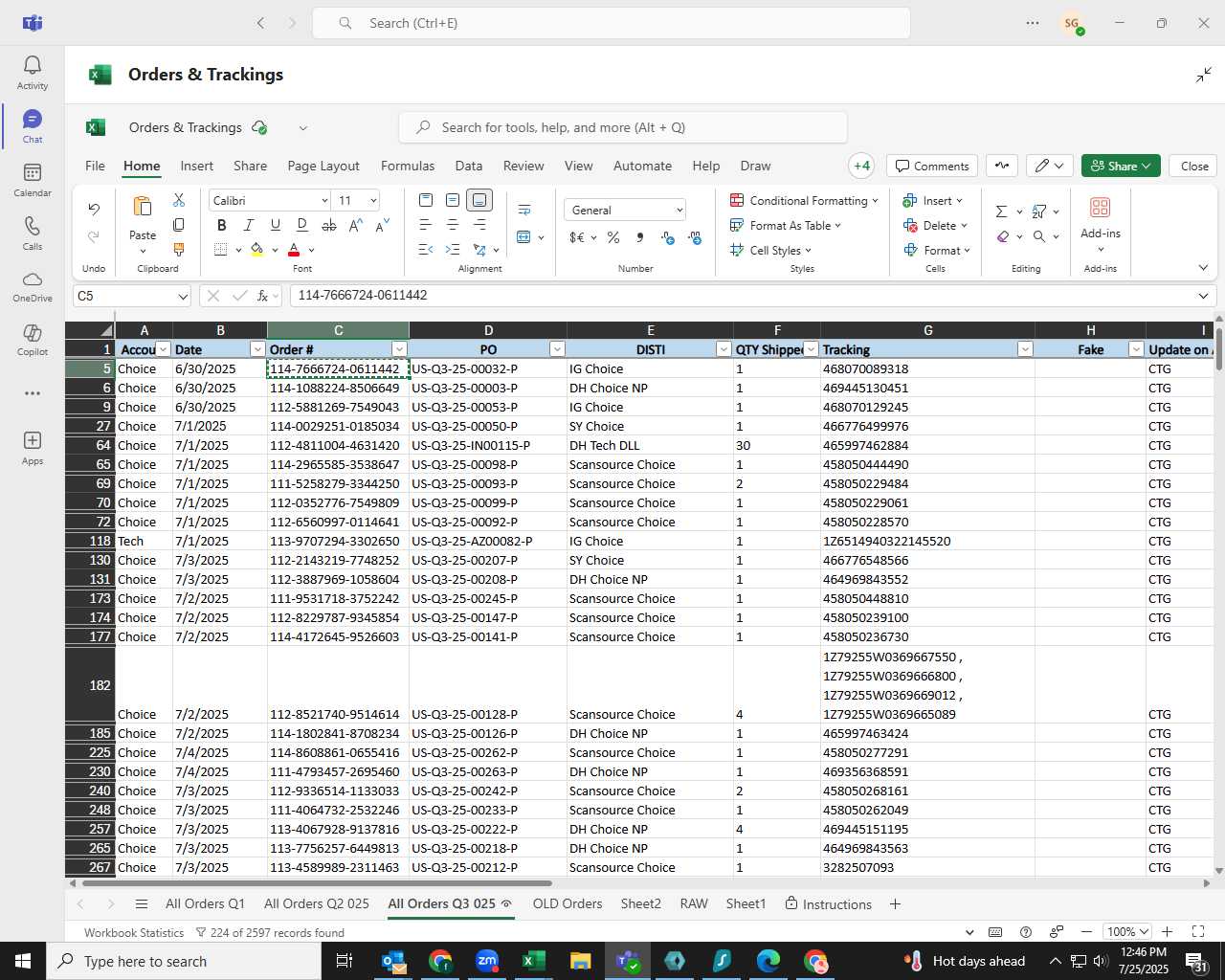1225x980 pixels.
Task: Open the Order # column filter dropdown
Action: [x=400, y=349]
